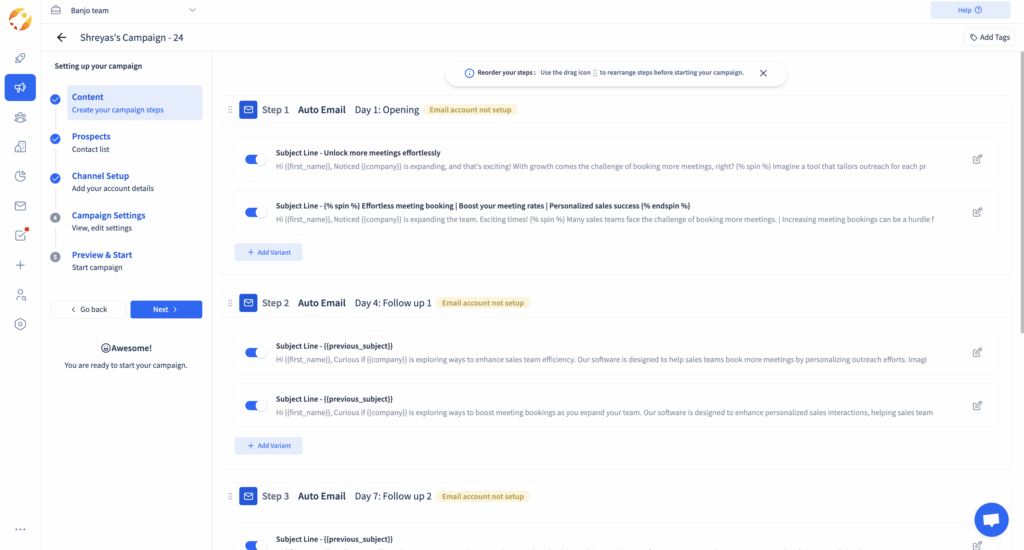Screen dimensions: 1024x550
Task: Click Add Variant under Step 1
Action: click(268, 253)
